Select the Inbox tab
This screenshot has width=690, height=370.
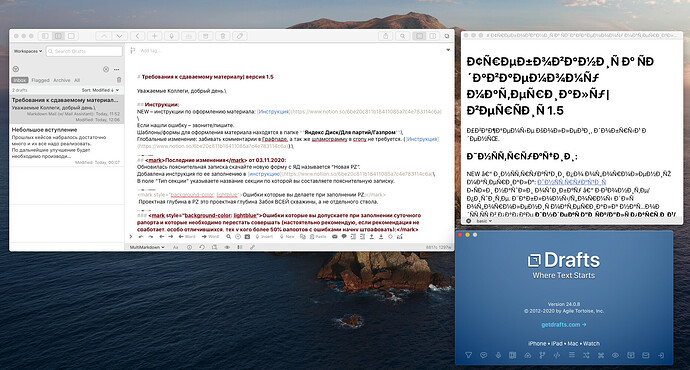[x=20, y=80]
